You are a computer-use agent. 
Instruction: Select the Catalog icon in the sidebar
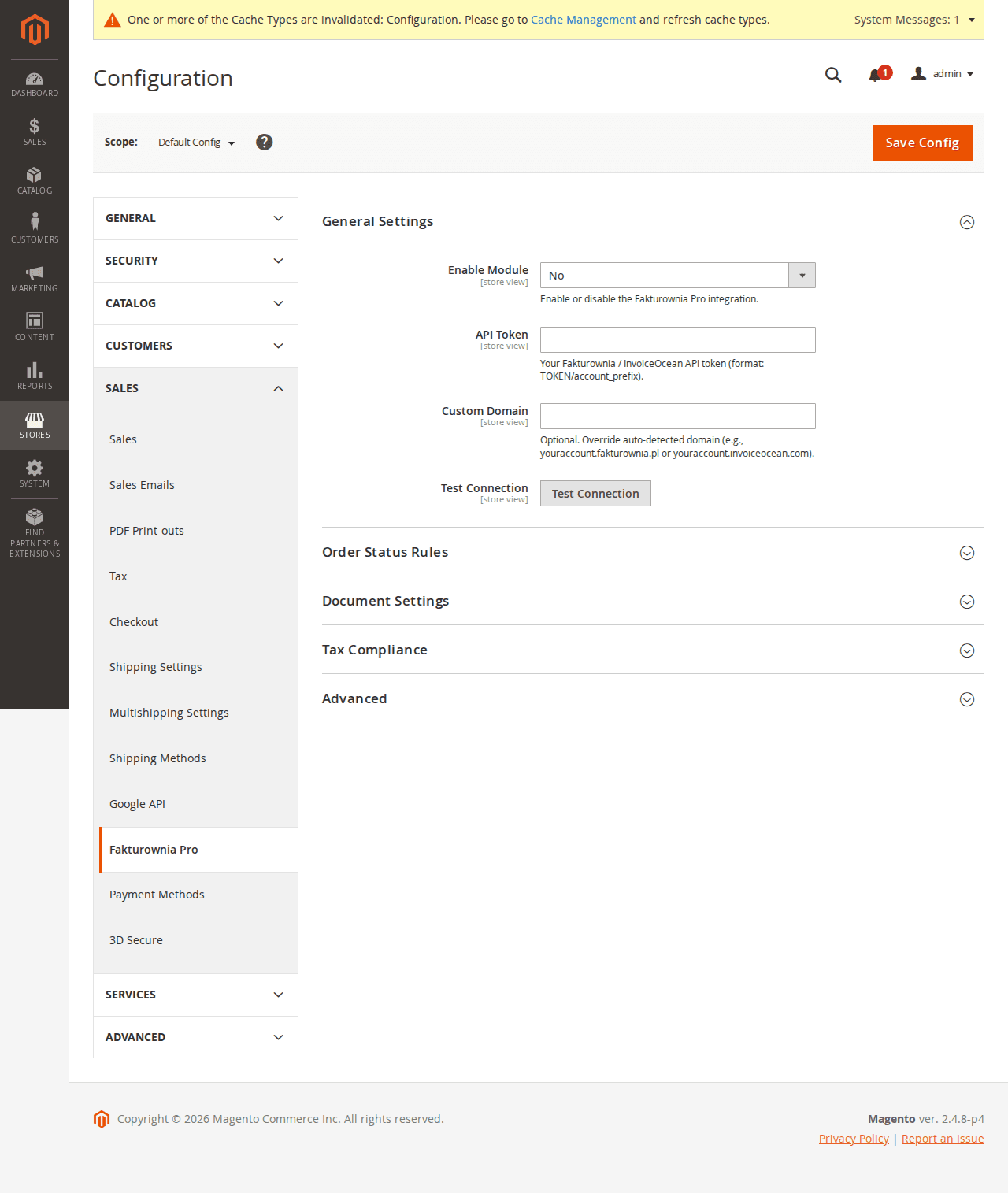point(34,180)
